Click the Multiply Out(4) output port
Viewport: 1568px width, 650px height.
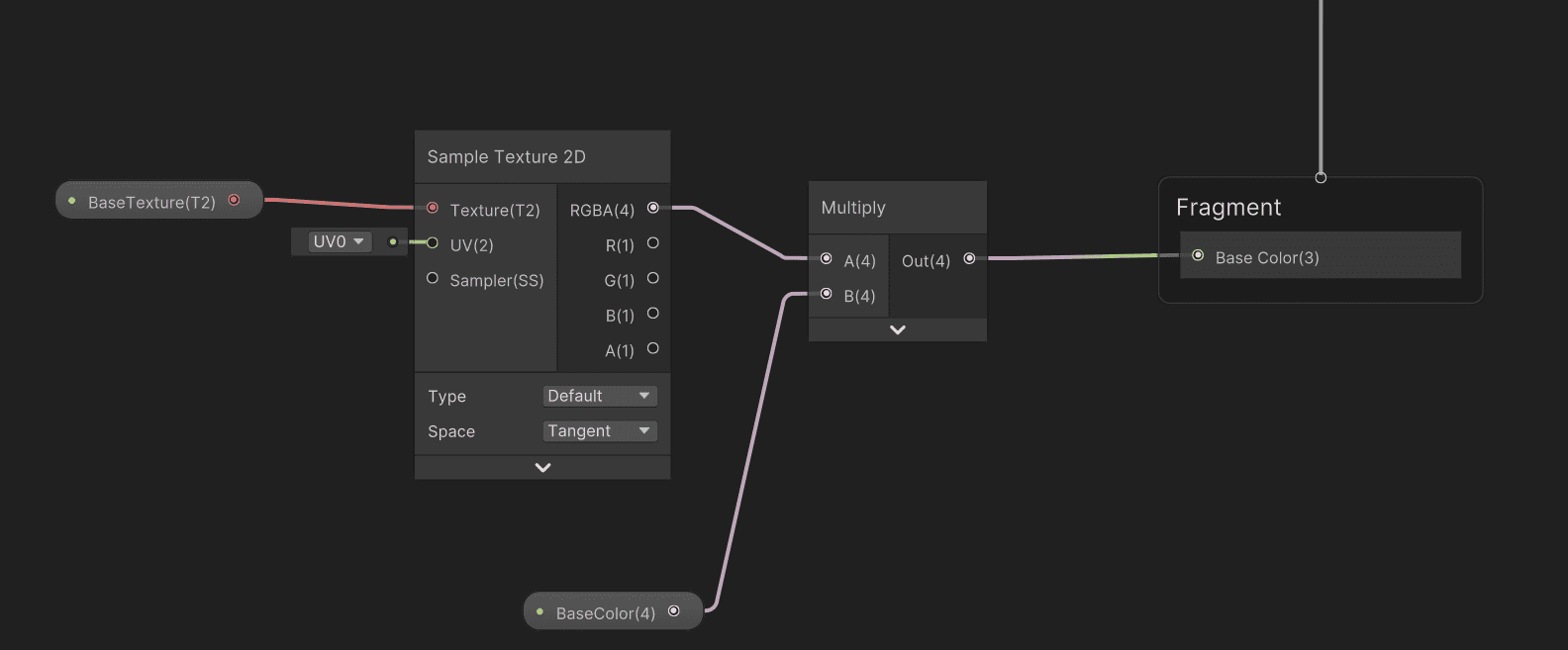969,258
